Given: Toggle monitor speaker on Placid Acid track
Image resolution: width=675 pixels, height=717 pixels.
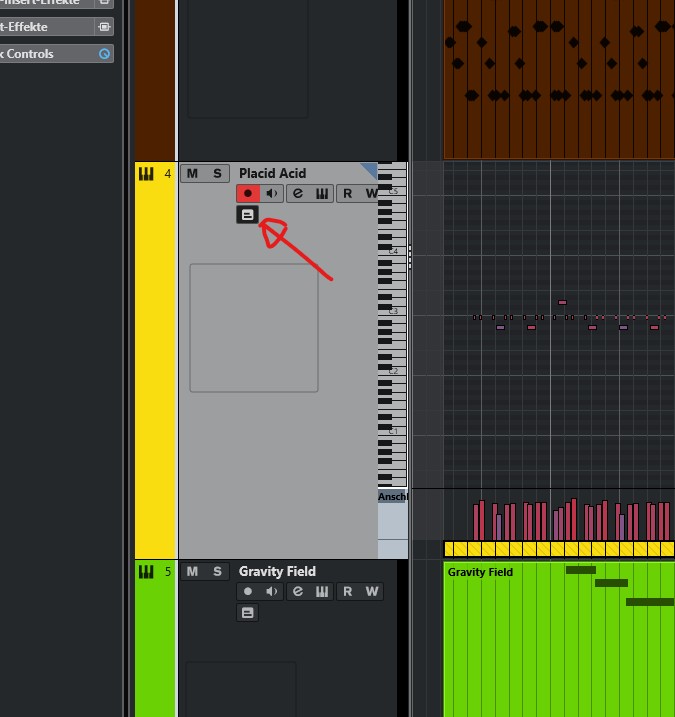Looking at the screenshot, I should click(x=272, y=194).
